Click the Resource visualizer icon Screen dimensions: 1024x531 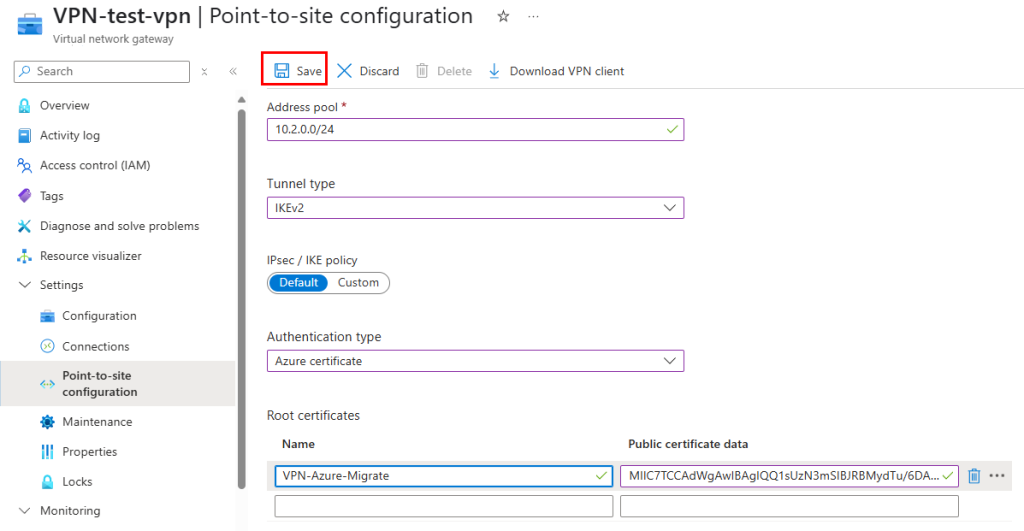tap(24, 256)
